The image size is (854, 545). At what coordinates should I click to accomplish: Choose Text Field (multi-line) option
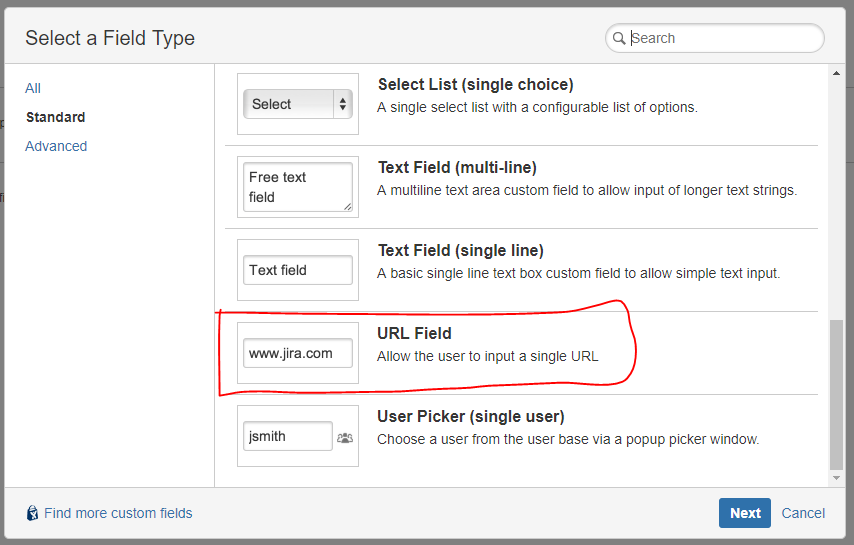click(x=521, y=187)
